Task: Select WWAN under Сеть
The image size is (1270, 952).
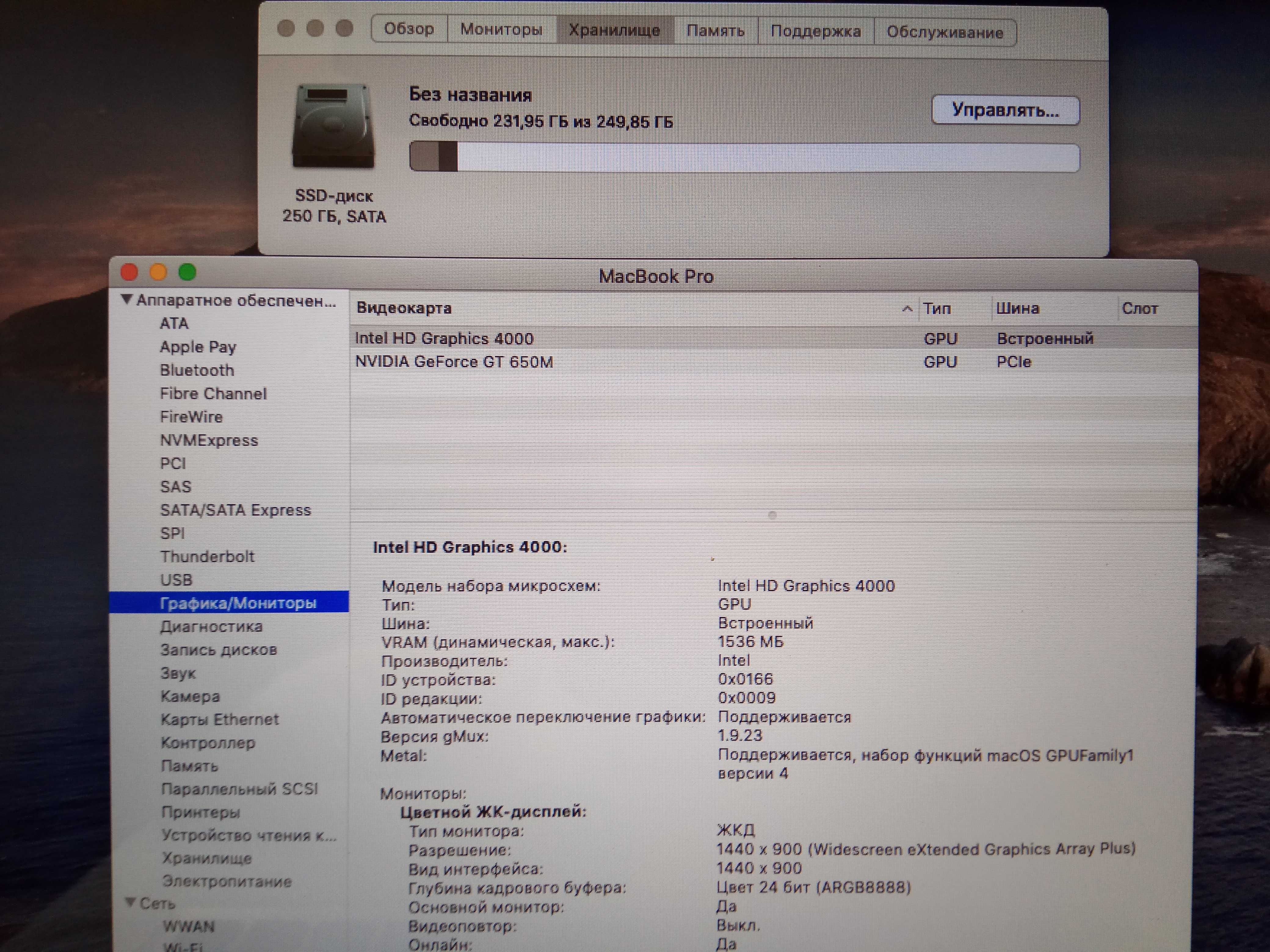Action: click(x=189, y=926)
